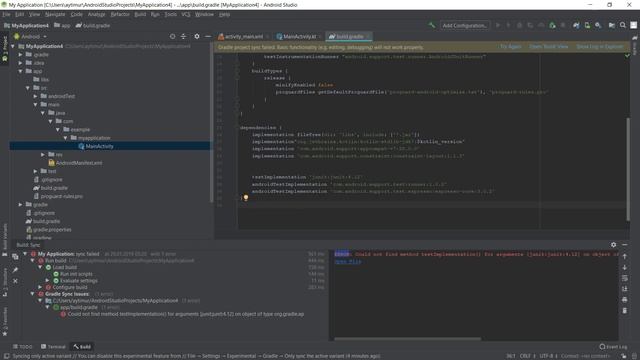Click the Sync Project with Gradle icon
The image size is (640, 360).
tap(576, 25)
